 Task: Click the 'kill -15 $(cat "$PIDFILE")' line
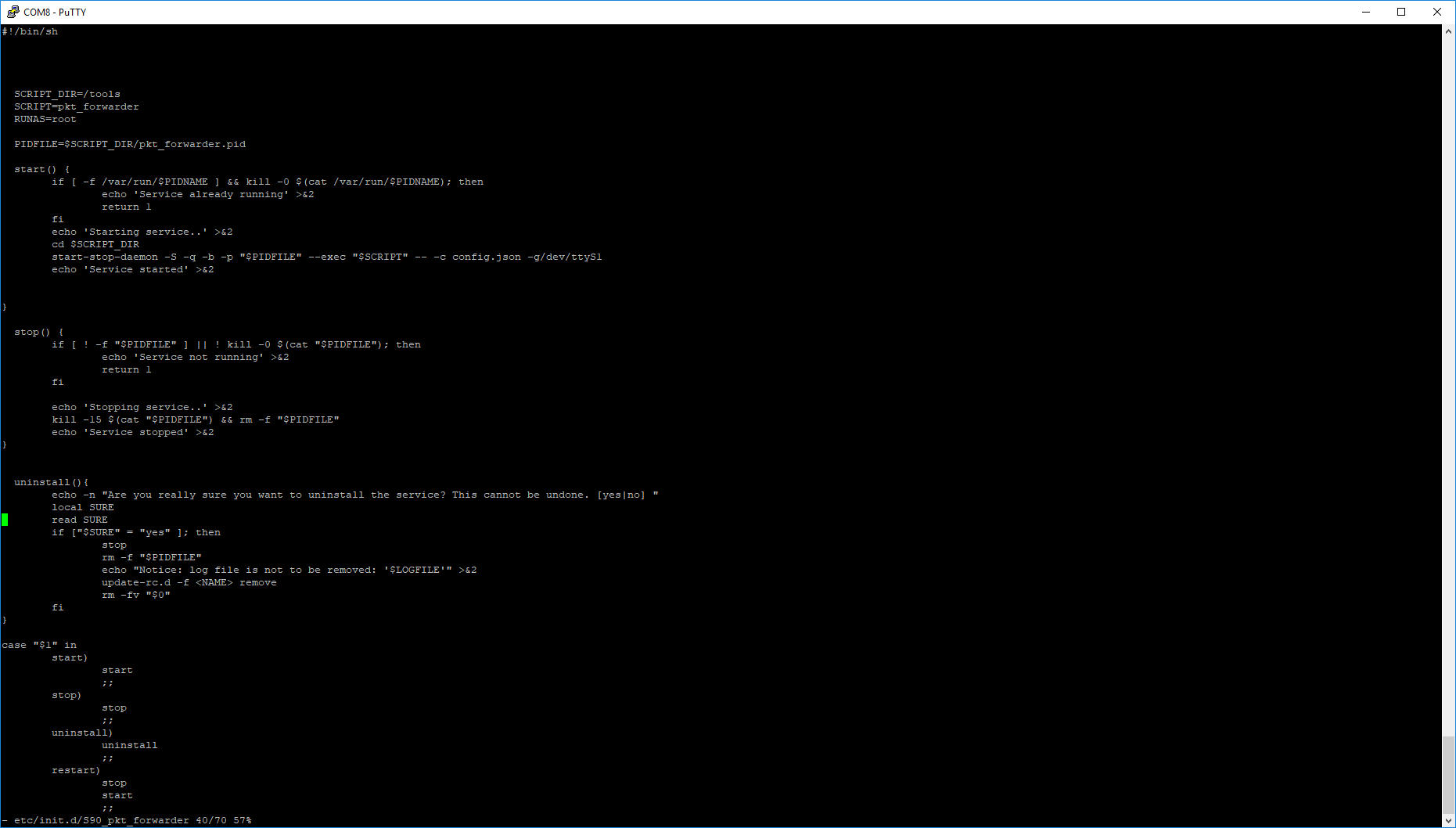pos(196,419)
